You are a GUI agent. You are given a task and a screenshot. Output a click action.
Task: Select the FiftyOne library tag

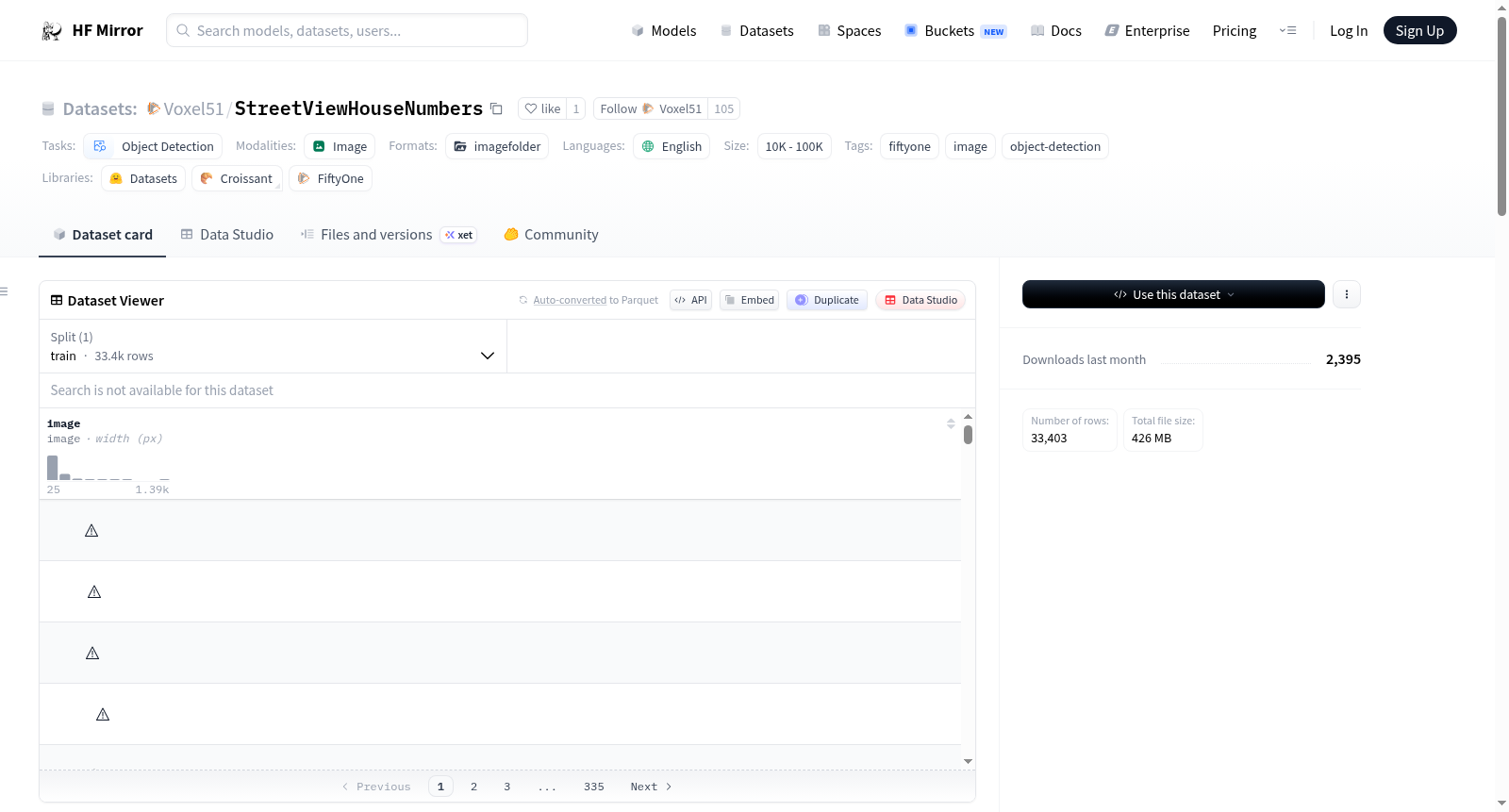coord(330,178)
